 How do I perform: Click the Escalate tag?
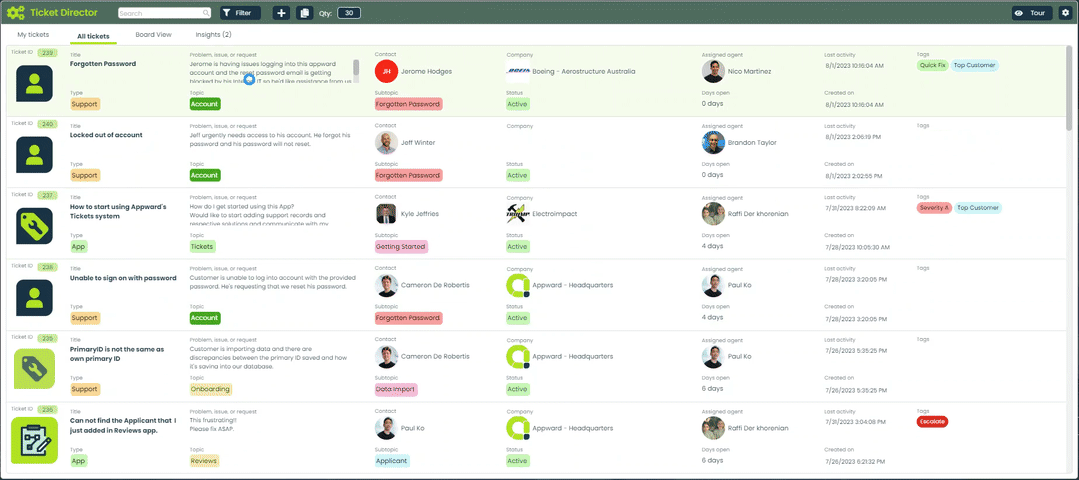tap(932, 422)
